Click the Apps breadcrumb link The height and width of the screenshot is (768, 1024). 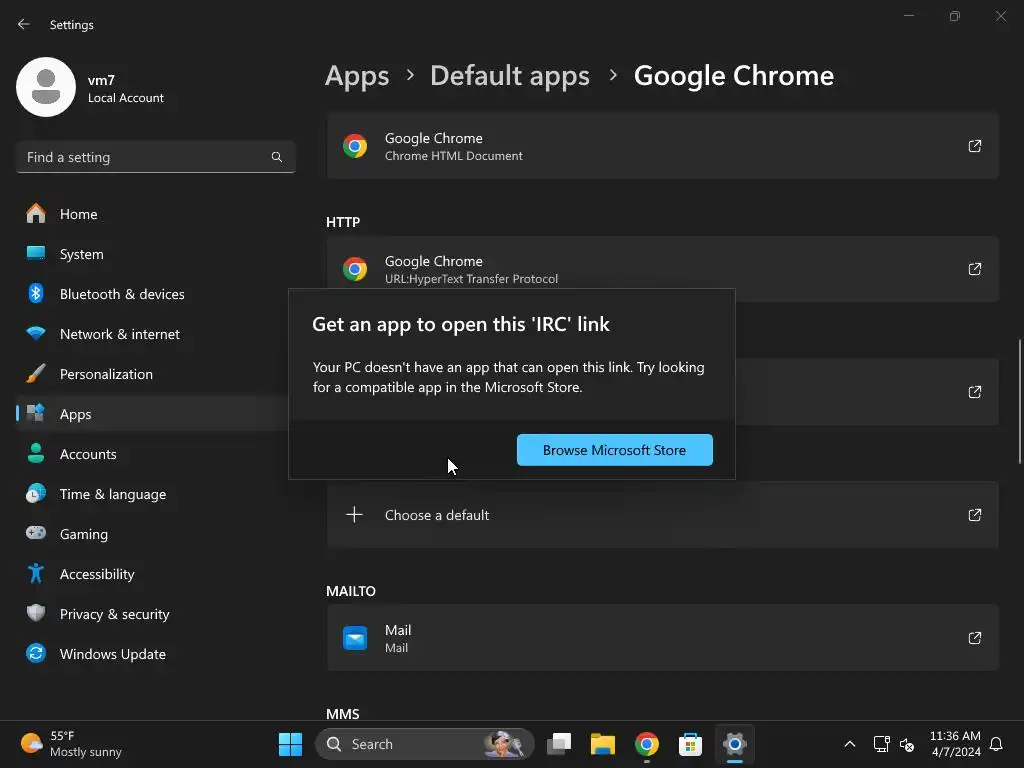coord(357,76)
